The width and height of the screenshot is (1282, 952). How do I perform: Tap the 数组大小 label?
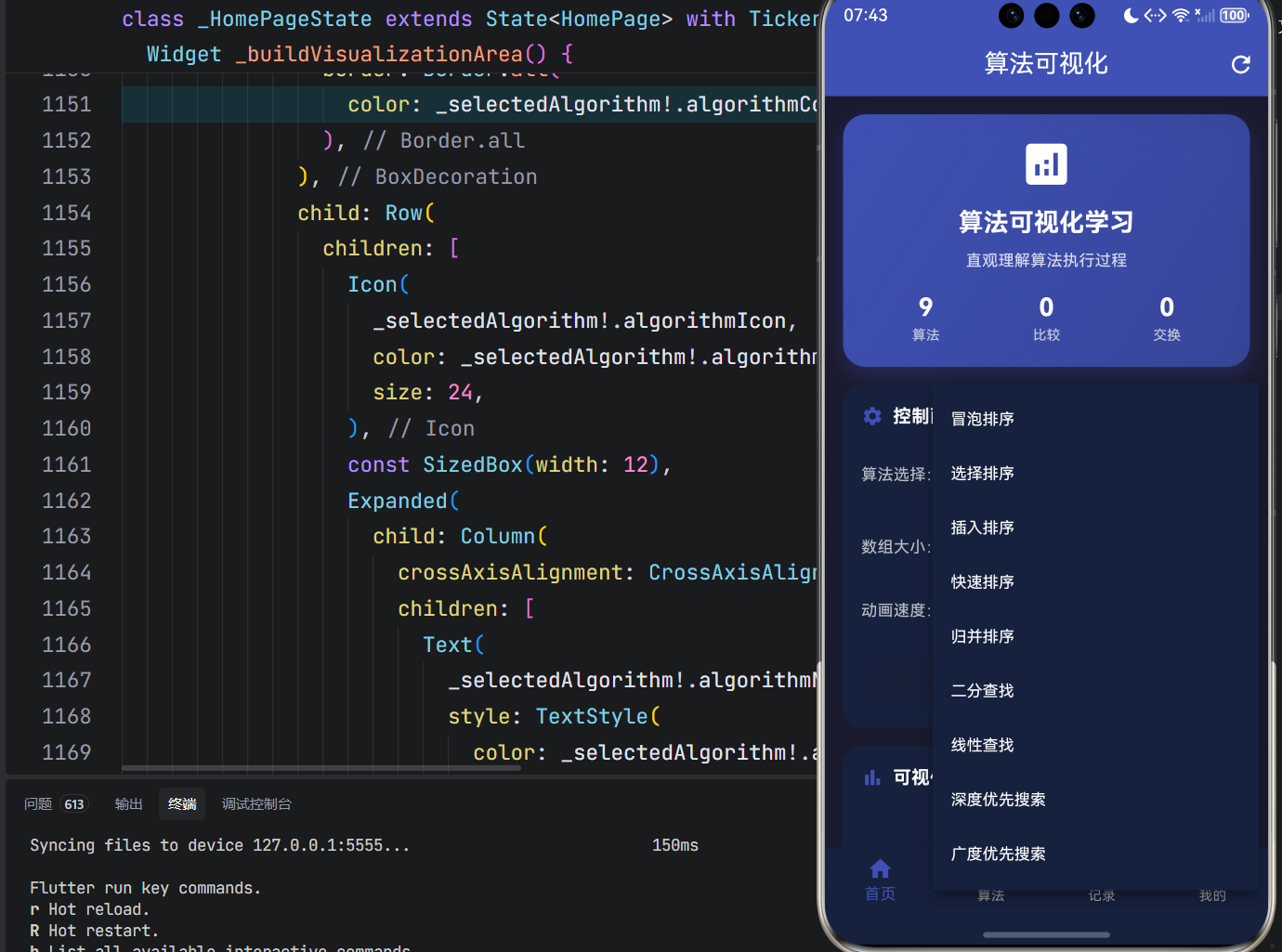click(896, 547)
